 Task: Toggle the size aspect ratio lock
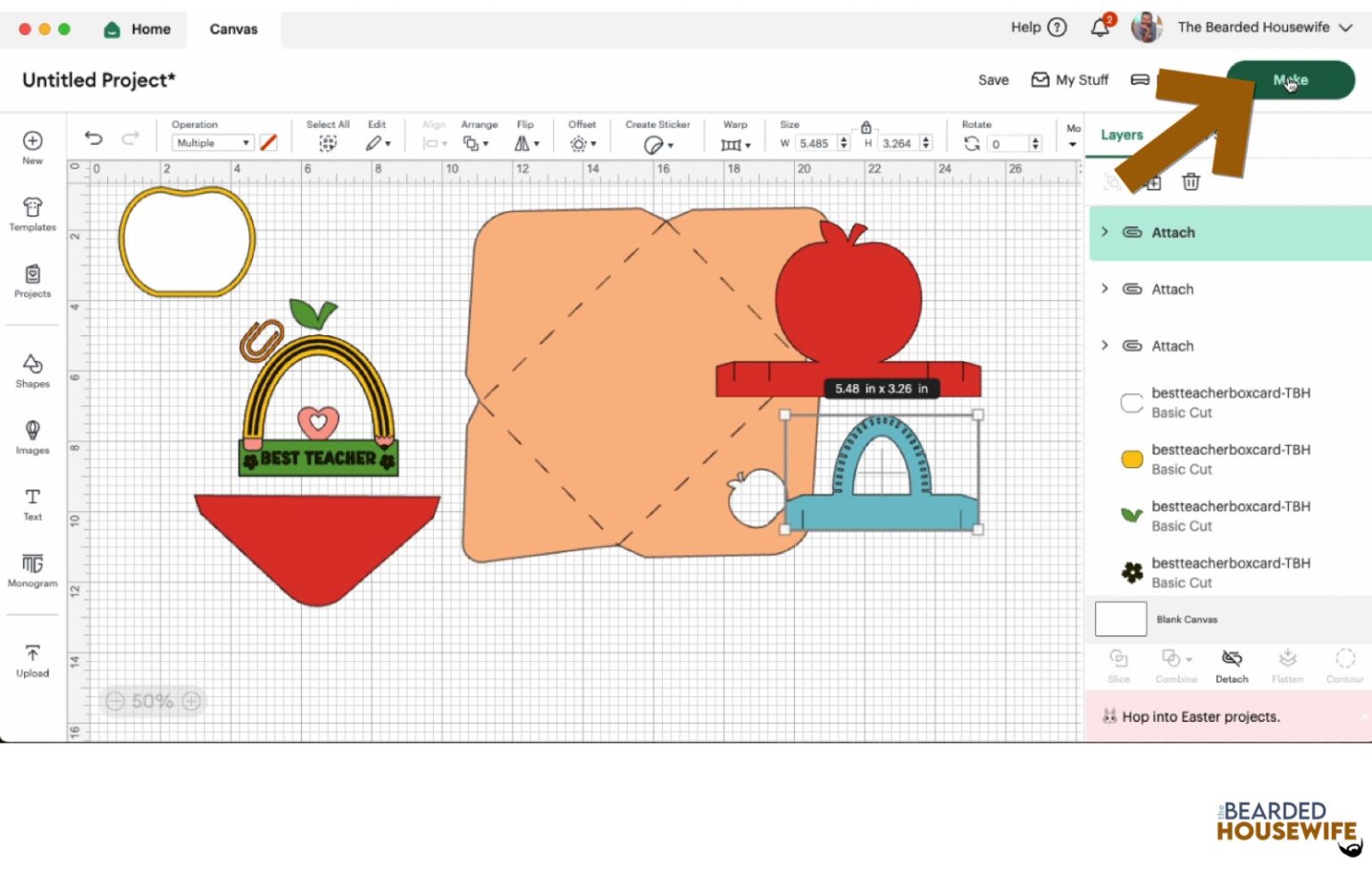[866, 128]
